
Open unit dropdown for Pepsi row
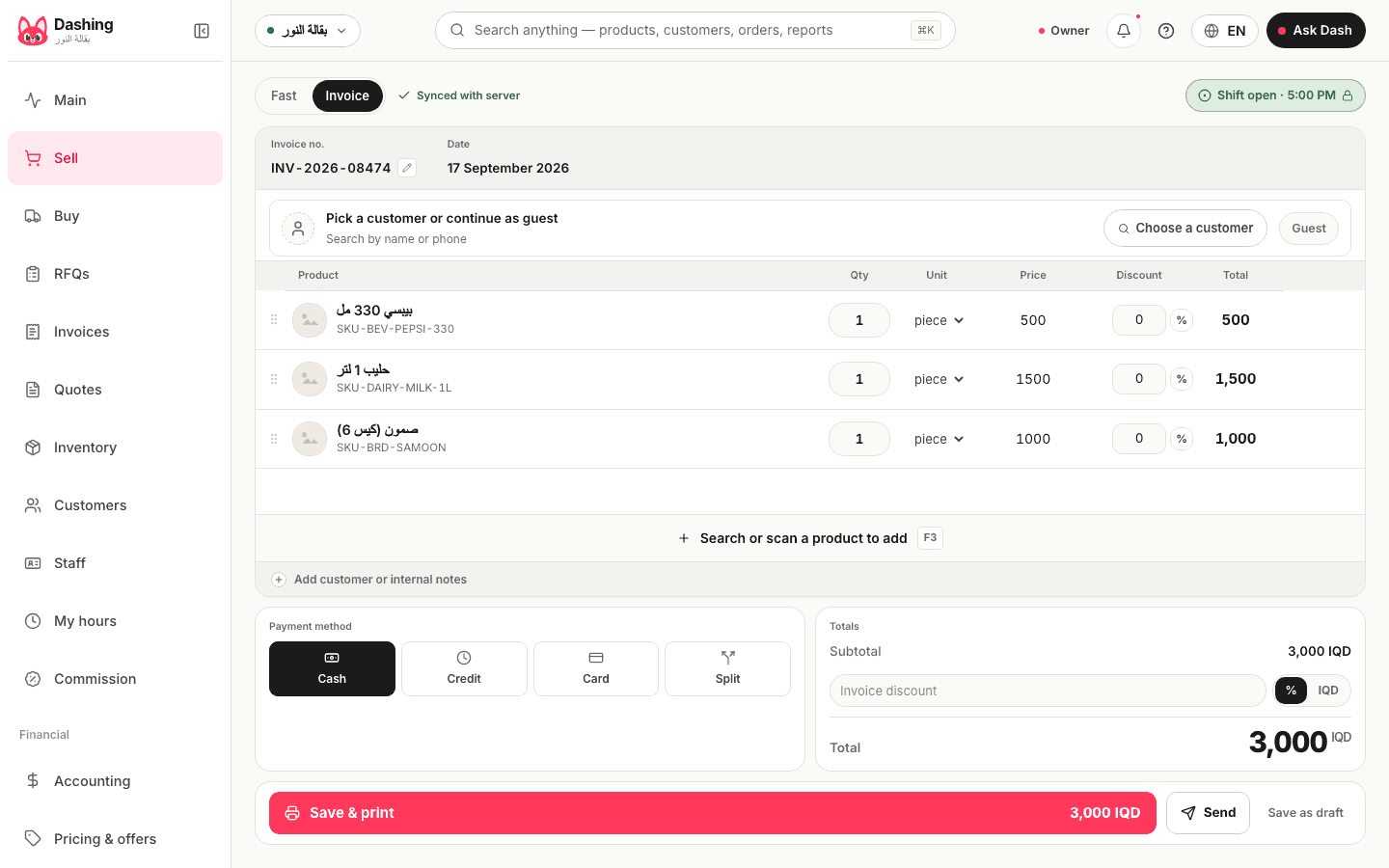point(939,320)
